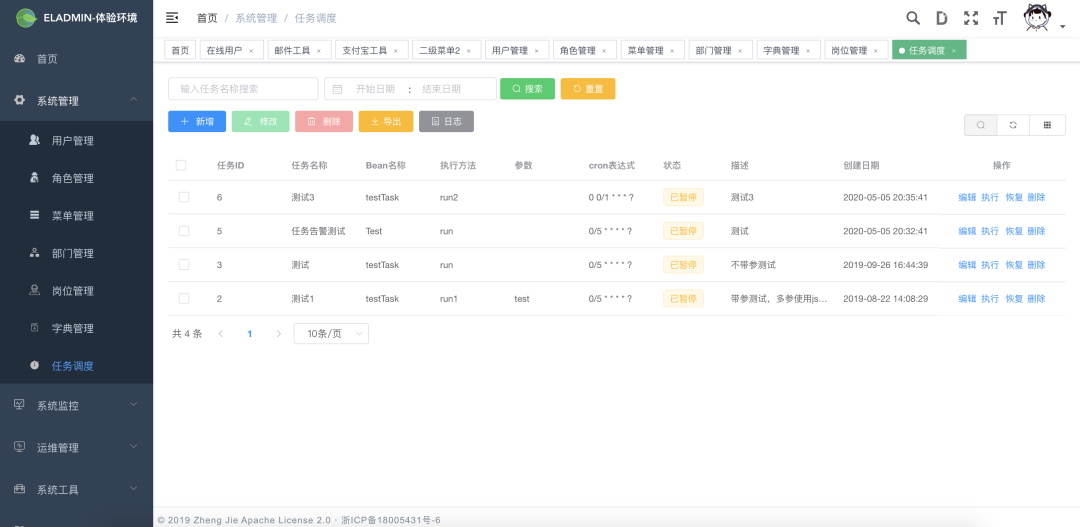Check the checkbox for task 测试3
Image resolution: width=1080 pixels, height=527 pixels.
pos(184,197)
